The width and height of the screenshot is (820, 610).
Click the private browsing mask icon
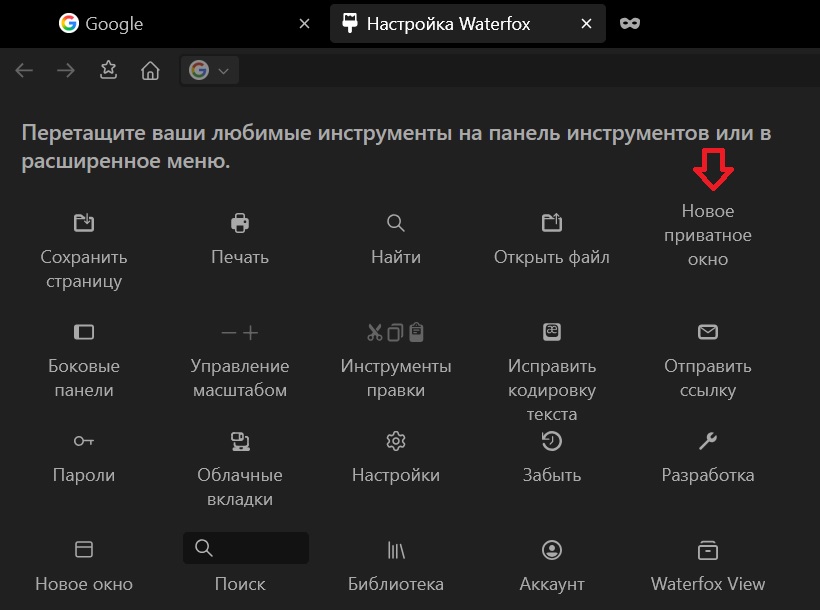click(630, 24)
